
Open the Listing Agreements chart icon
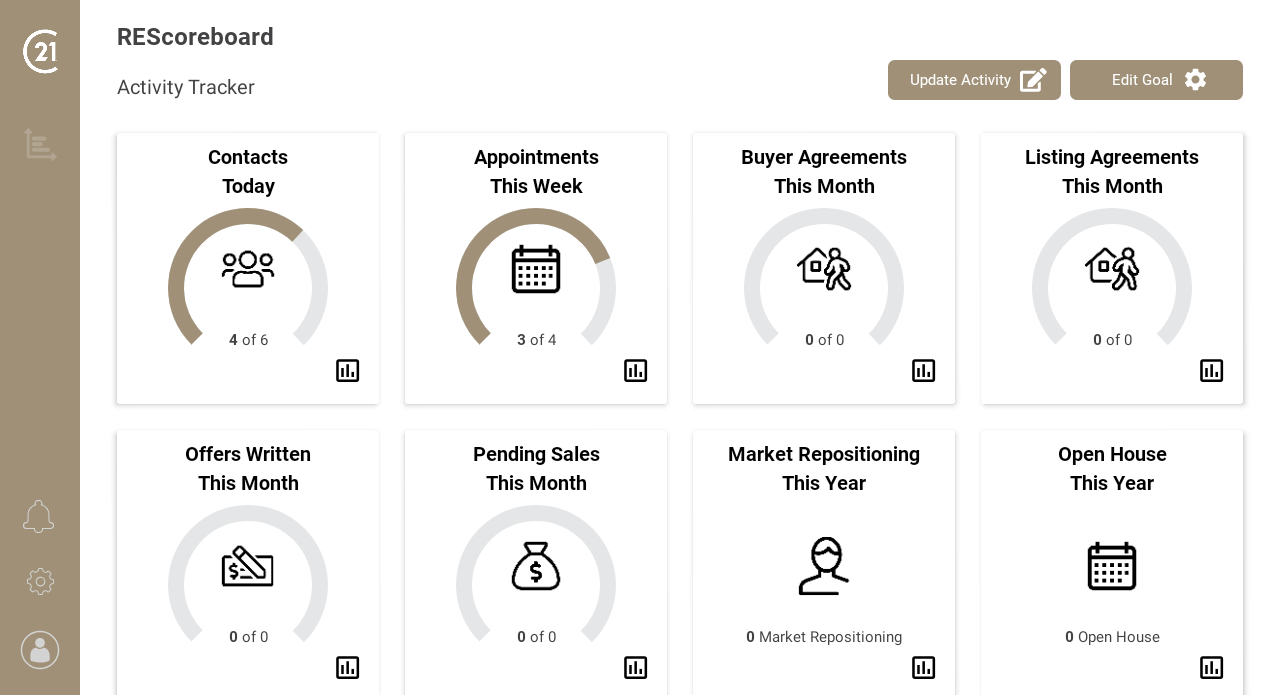tap(1211, 371)
